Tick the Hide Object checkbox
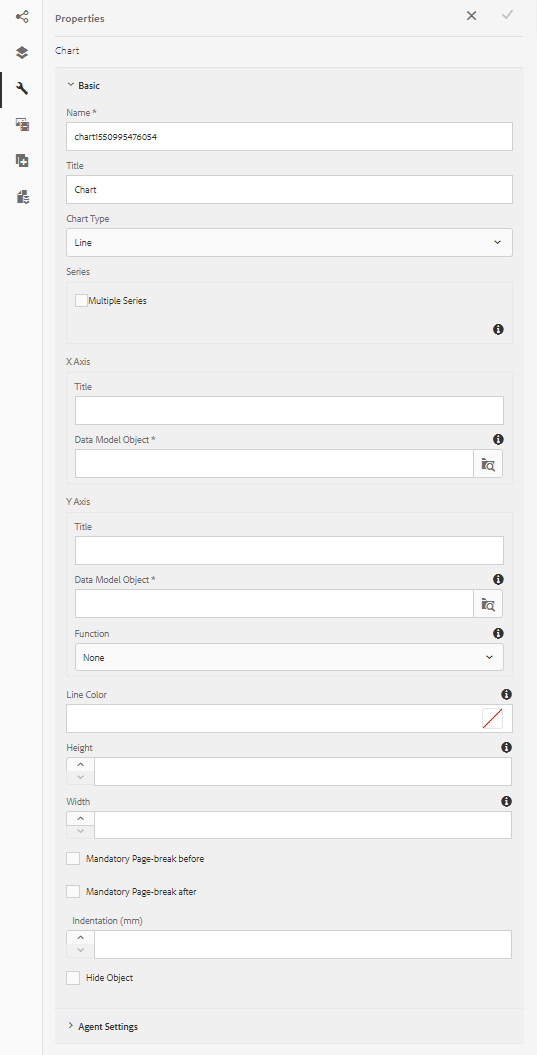The height and width of the screenshot is (1055, 537). [x=73, y=978]
